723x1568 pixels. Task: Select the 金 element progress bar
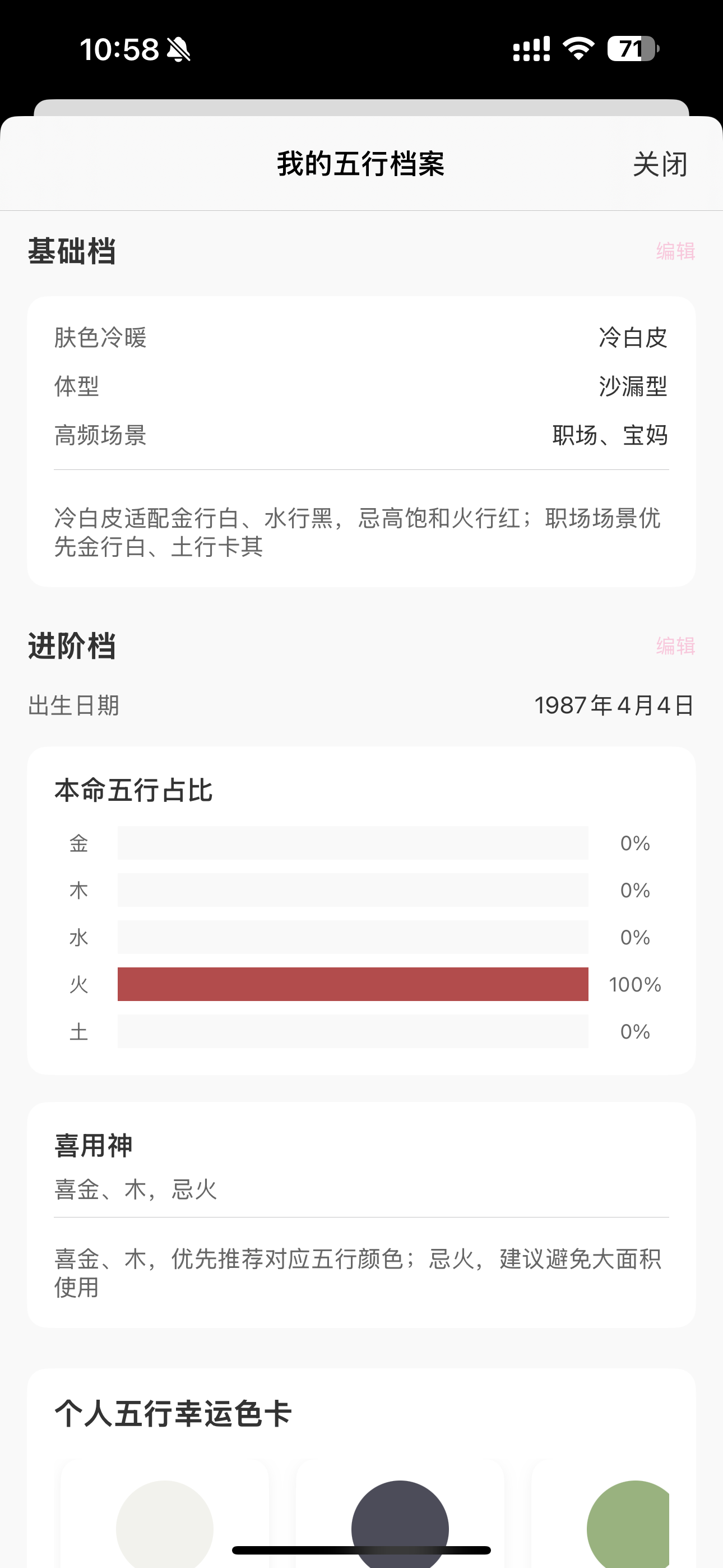[353, 843]
